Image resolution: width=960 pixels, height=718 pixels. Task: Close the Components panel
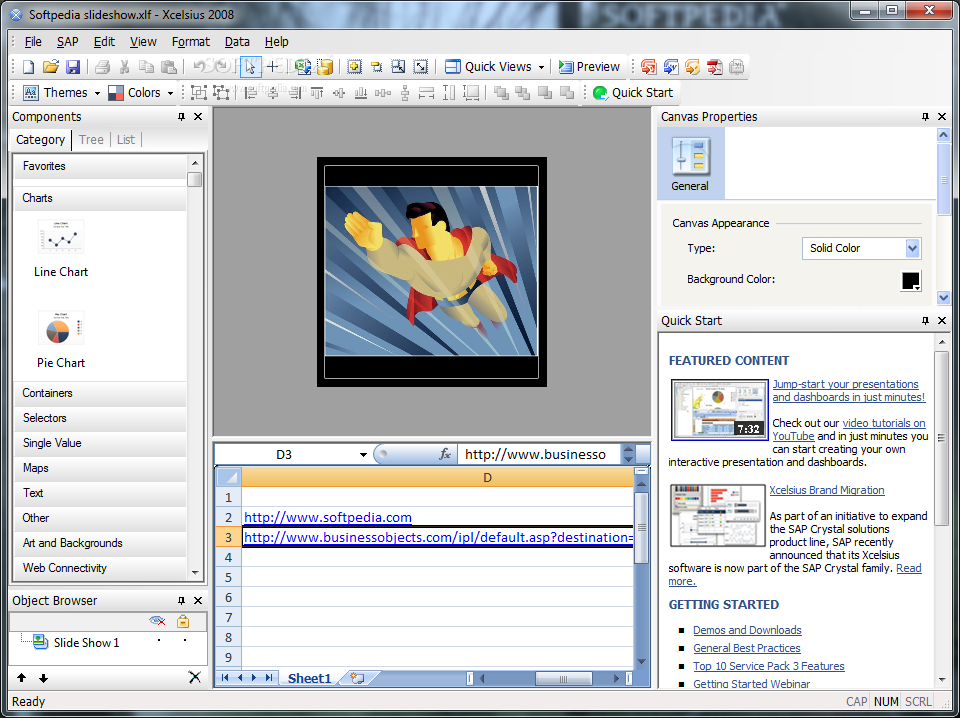coord(198,116)
